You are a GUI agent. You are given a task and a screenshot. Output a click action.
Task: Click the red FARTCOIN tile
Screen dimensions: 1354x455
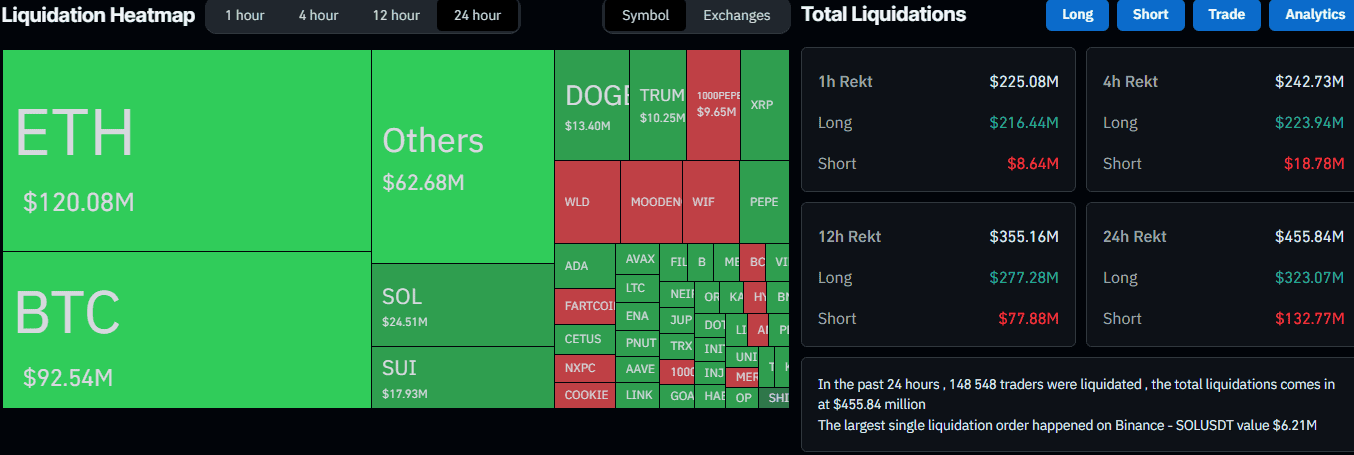pyautogui.click(x=585, y=306)
